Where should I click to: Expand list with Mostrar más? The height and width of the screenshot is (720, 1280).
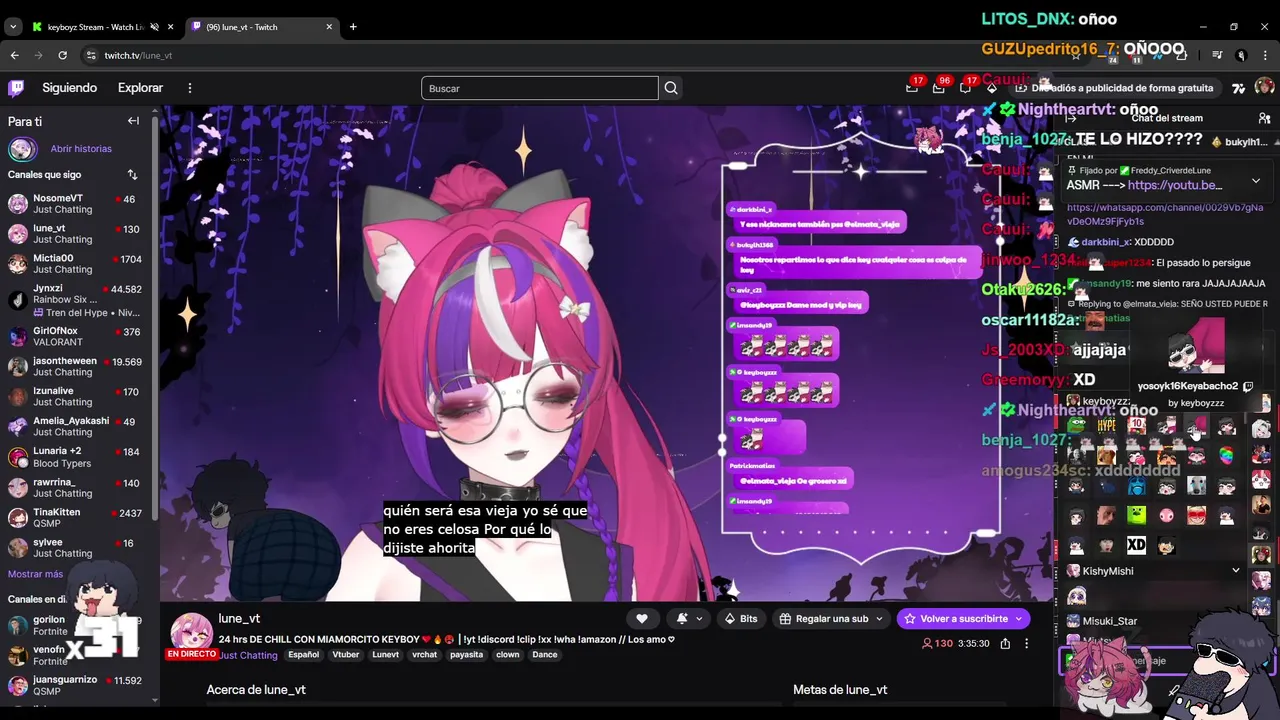pos(35,574)
